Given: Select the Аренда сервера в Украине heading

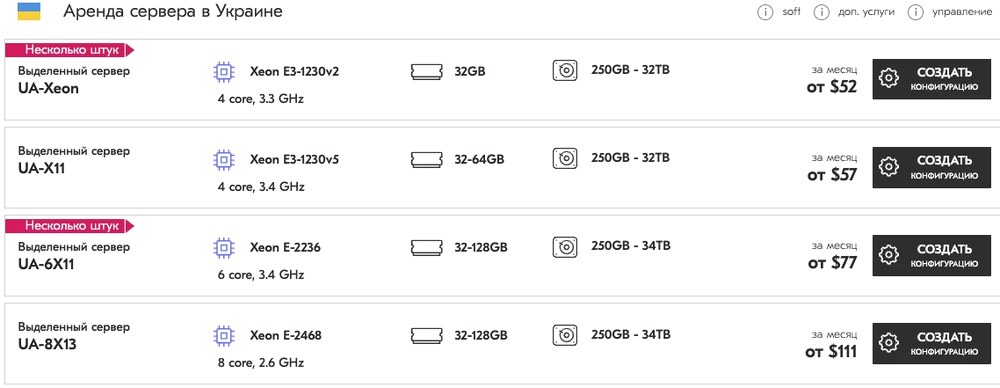Looking at the screenshot, I should pos(173,11).
